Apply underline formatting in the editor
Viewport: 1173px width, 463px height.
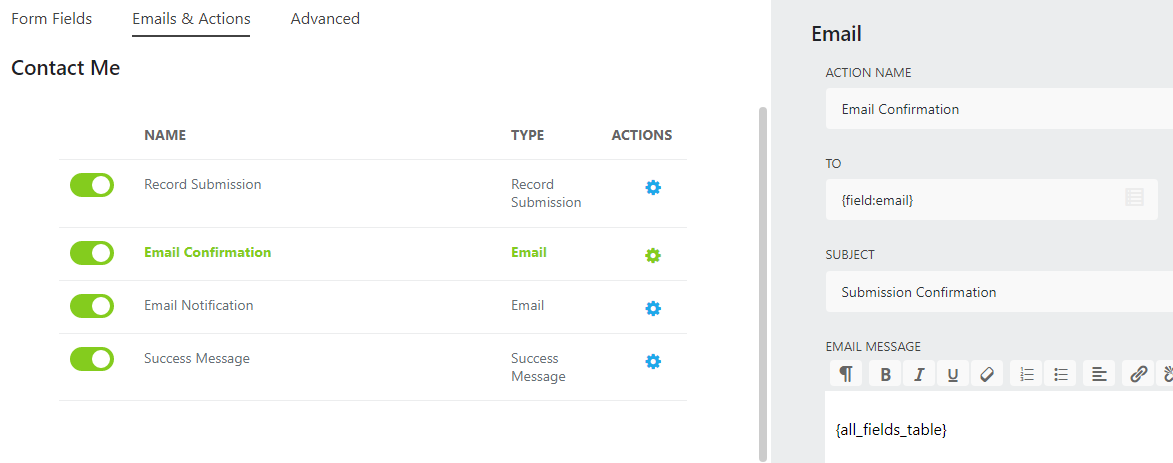953,374
